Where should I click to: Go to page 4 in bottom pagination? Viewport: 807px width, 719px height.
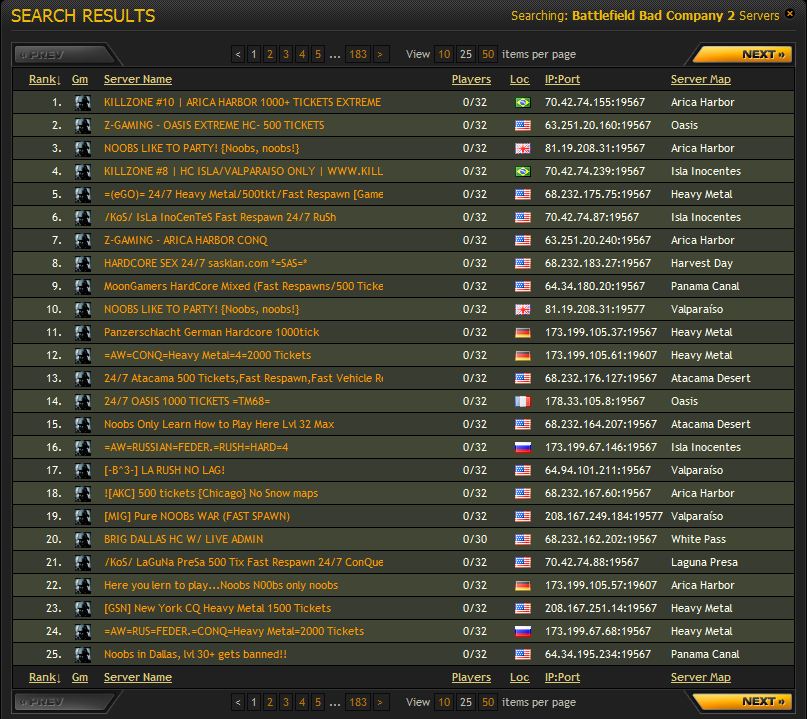[302, 702]
